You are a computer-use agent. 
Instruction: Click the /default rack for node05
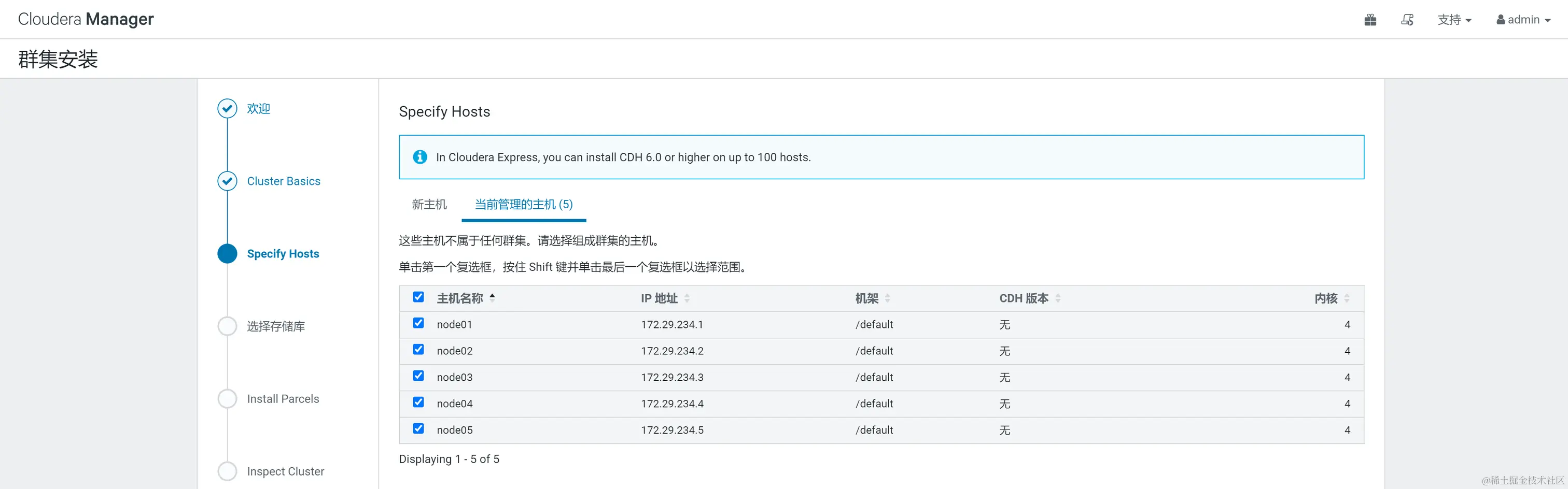coord(874,430)
